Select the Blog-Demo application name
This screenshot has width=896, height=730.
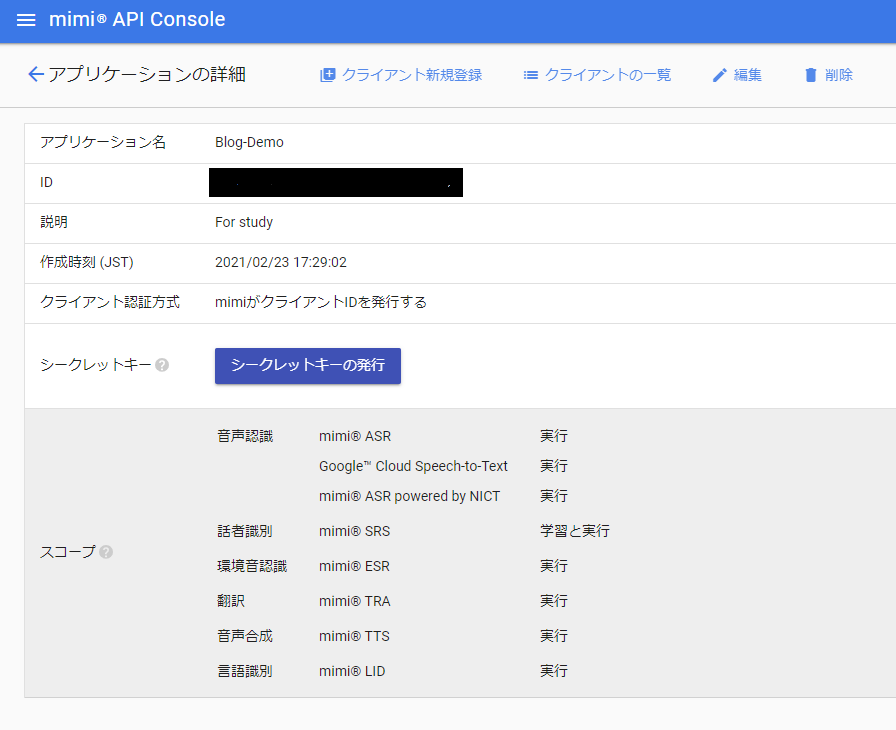pyautogui.click(x=249, y=142)
